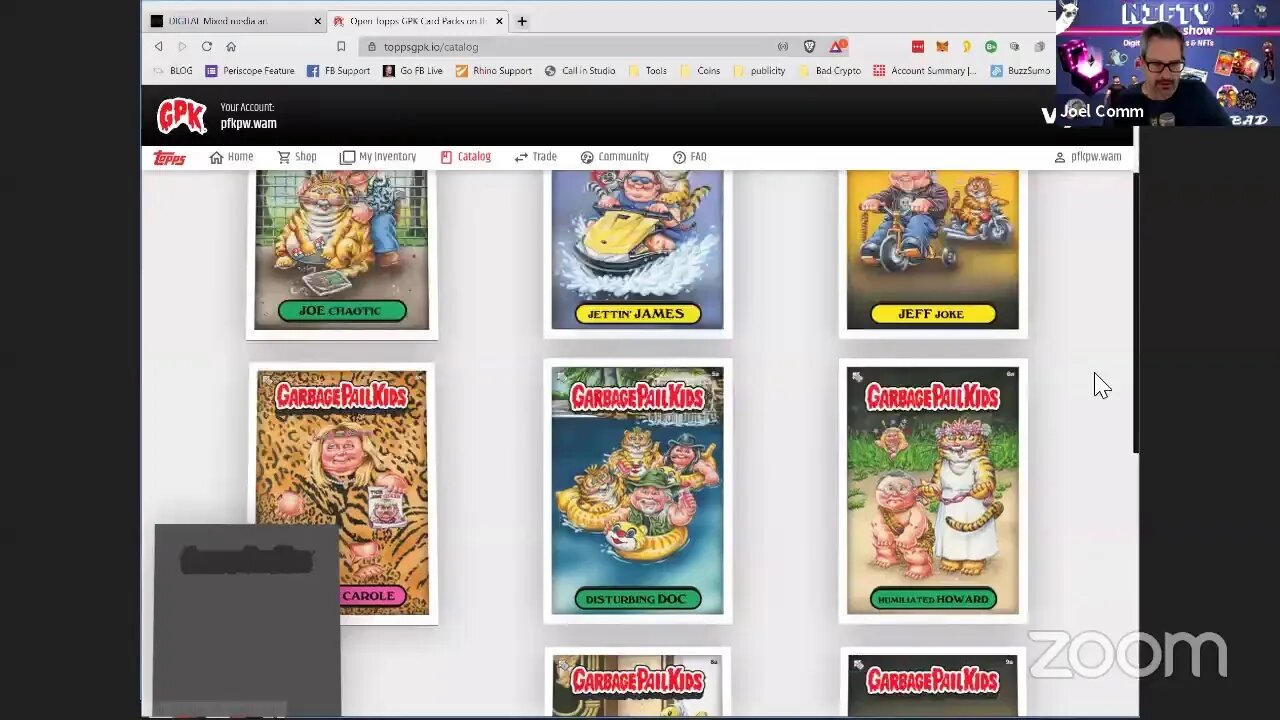This screenshot has height=720, width=1280.
Task: Open the Go FB Live bookmark
Action: pyautogui.click(x=413, y=71)
